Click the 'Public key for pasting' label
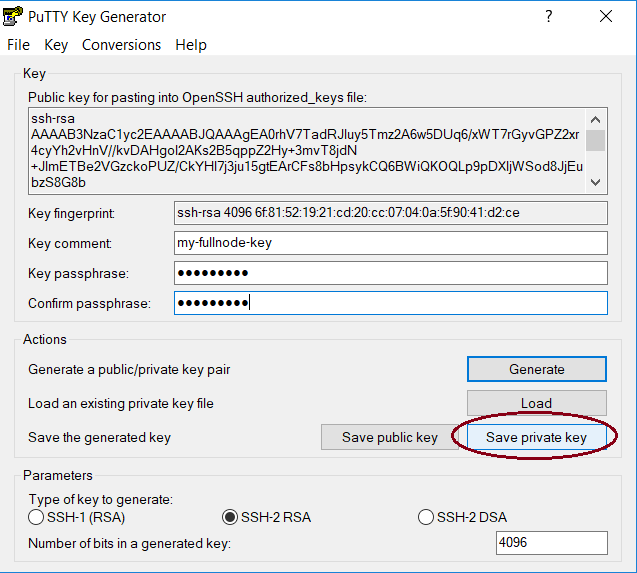This screenshot has height=573, width=637. 197,98
